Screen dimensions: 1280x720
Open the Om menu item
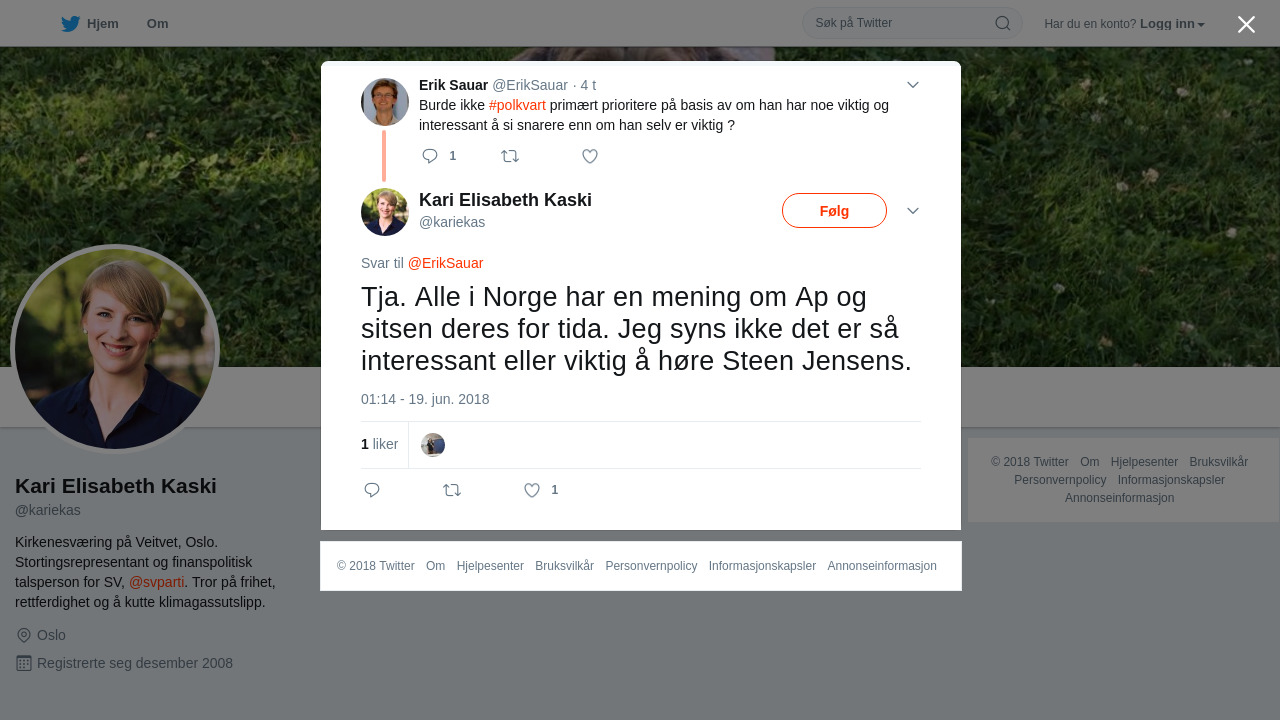[157, 23]
